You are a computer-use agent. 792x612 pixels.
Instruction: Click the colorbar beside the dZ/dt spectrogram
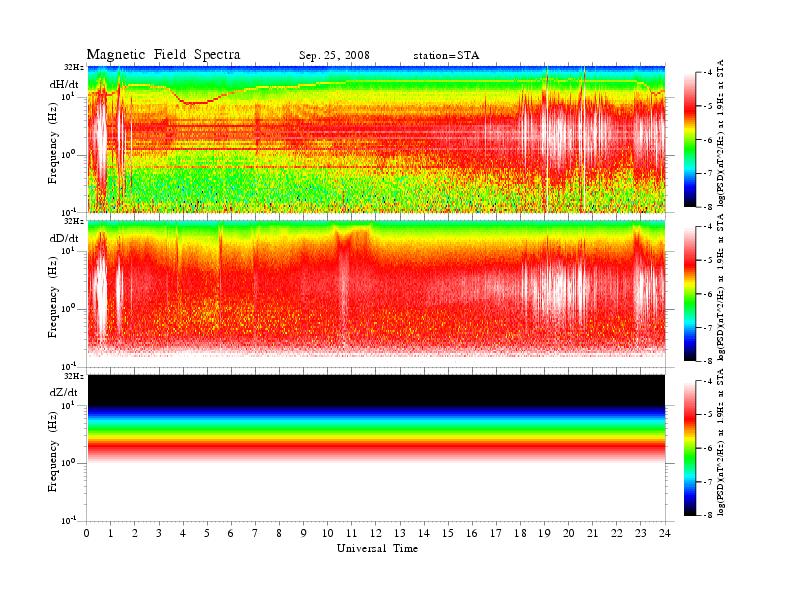690,448
